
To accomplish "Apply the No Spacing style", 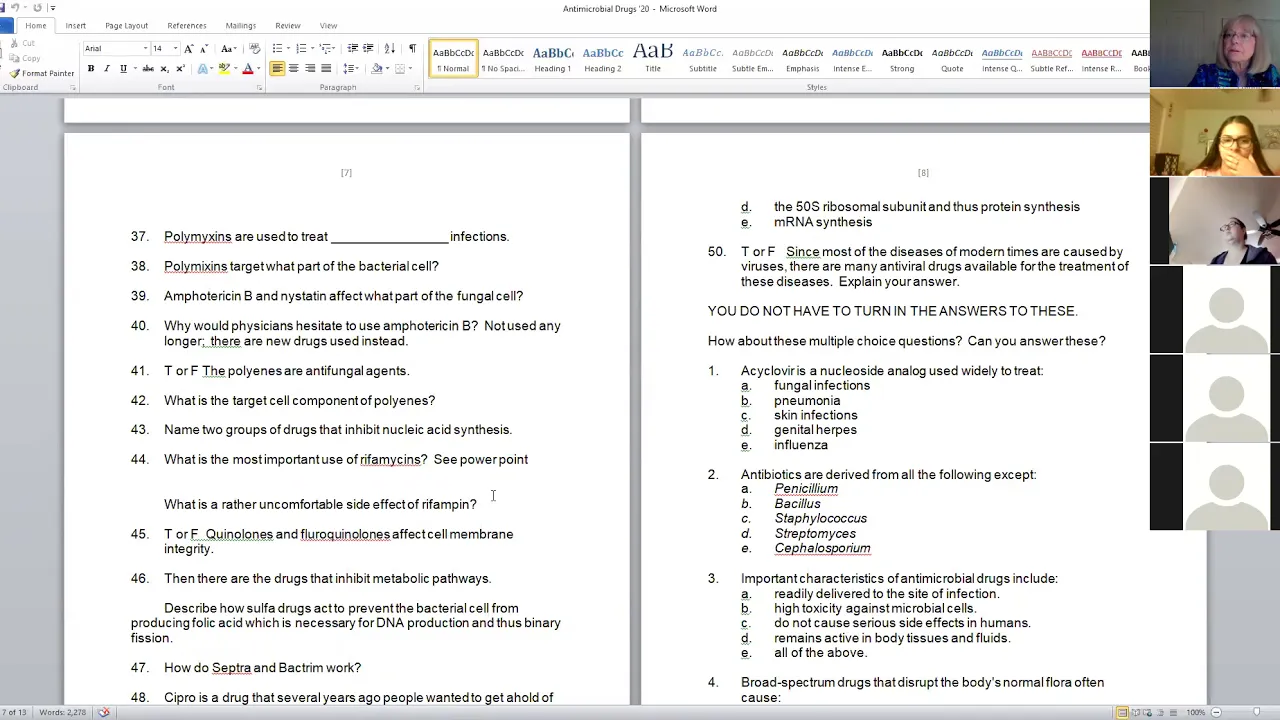I will point(503,58).
